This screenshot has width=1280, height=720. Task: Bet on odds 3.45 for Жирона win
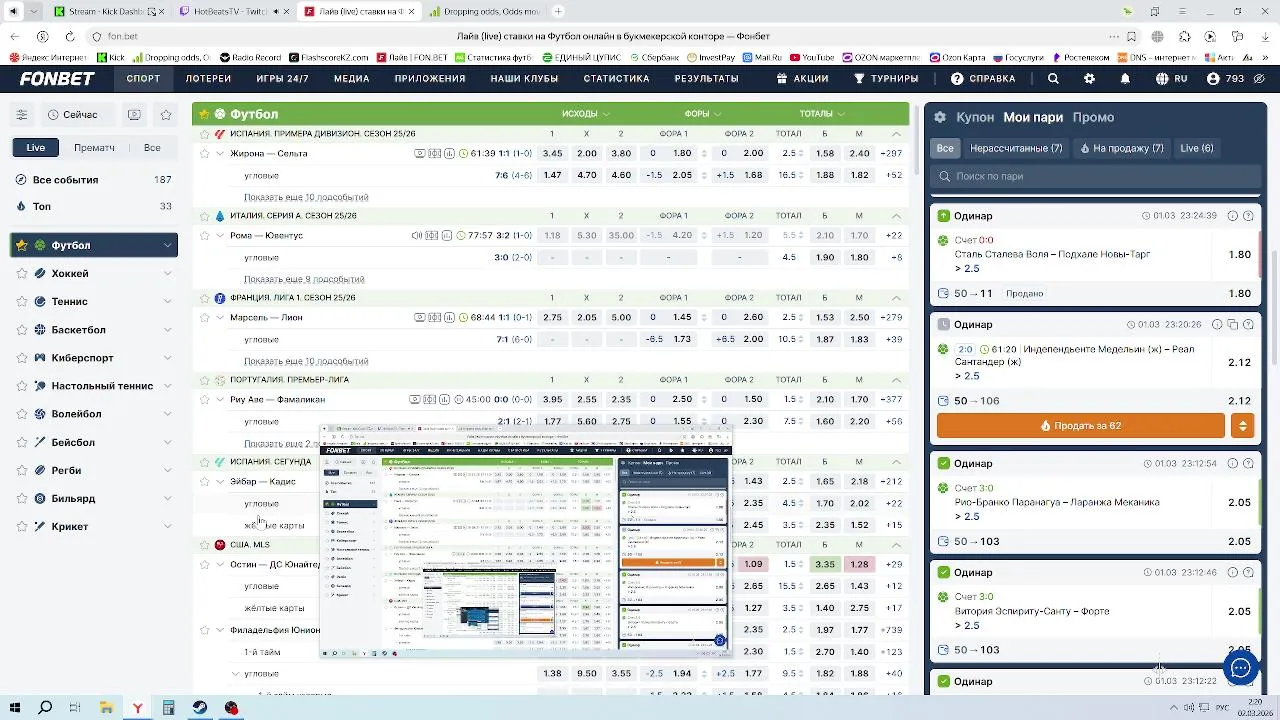(x=552, y=154)
